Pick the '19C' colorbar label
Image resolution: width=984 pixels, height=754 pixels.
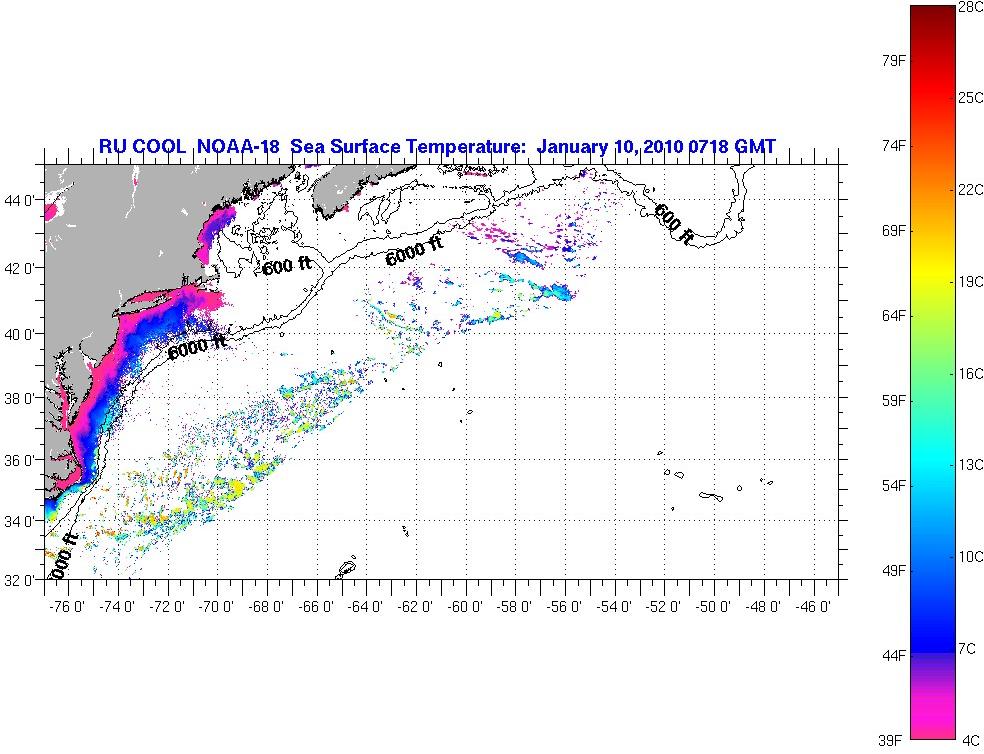(x=970, y=281)
